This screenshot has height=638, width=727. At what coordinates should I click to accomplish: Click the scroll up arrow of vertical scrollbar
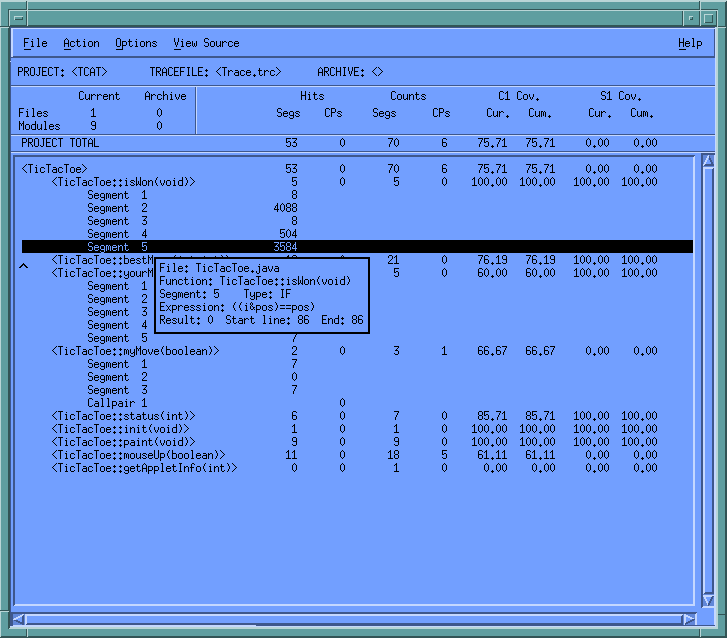coord(708,161)
